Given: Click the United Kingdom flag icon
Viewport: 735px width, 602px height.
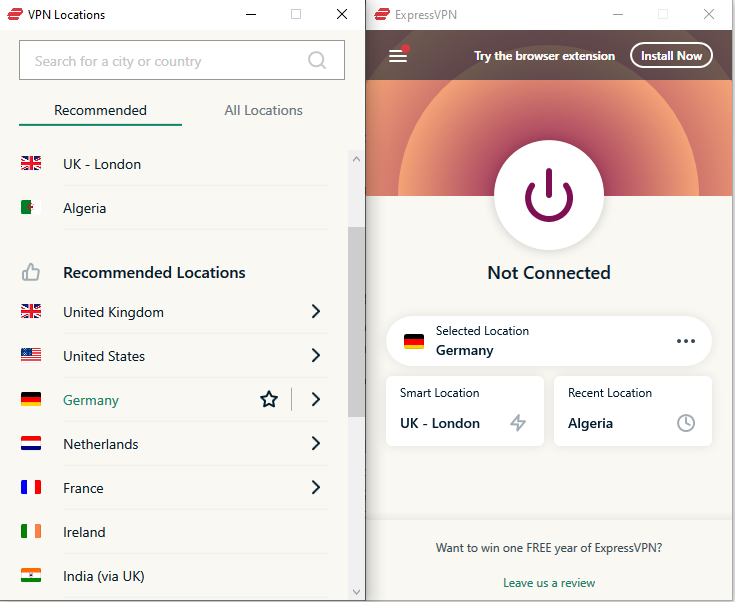Looking at the screenshot, I should click(31, 311).
